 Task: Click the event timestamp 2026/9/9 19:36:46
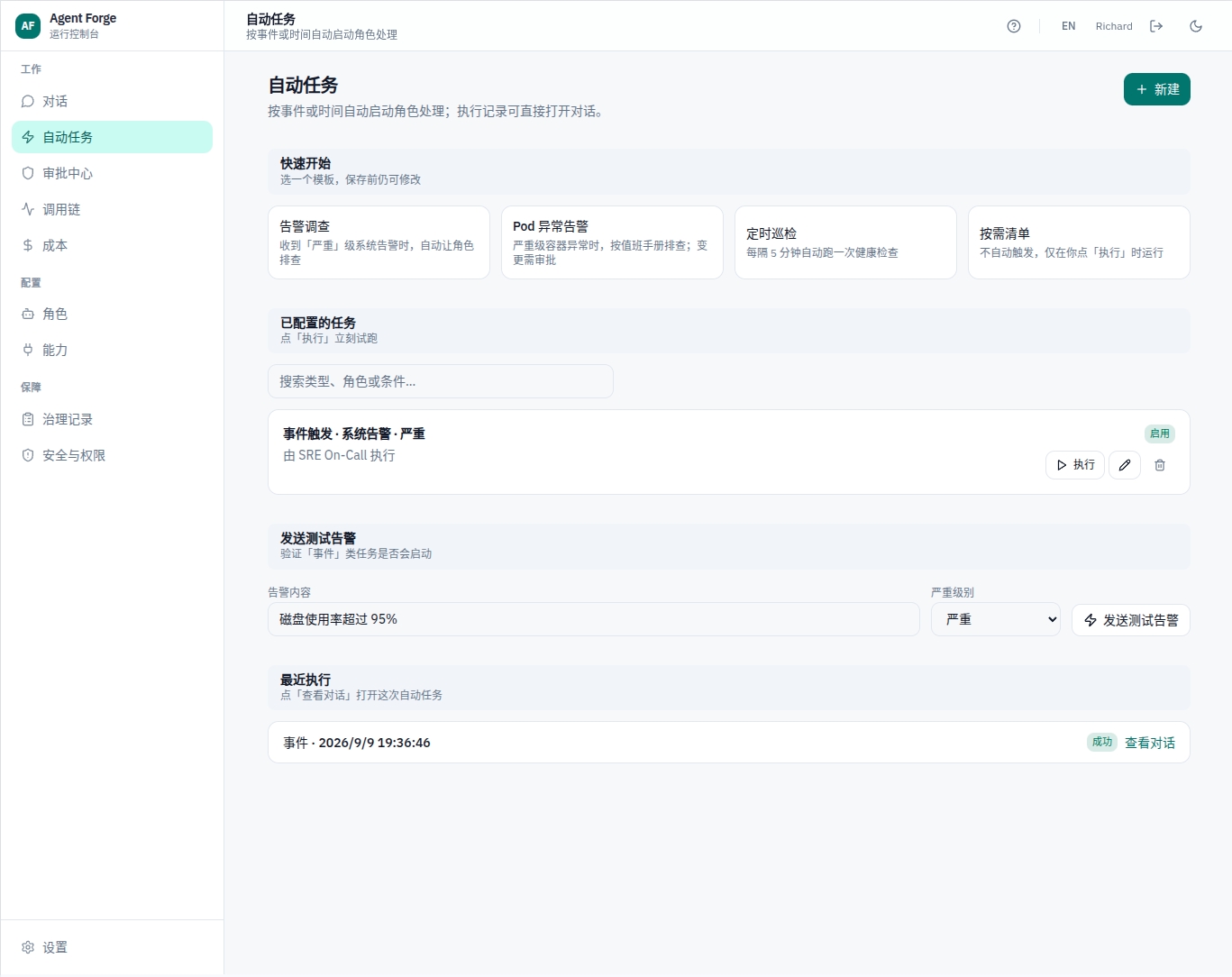point(374,743)
